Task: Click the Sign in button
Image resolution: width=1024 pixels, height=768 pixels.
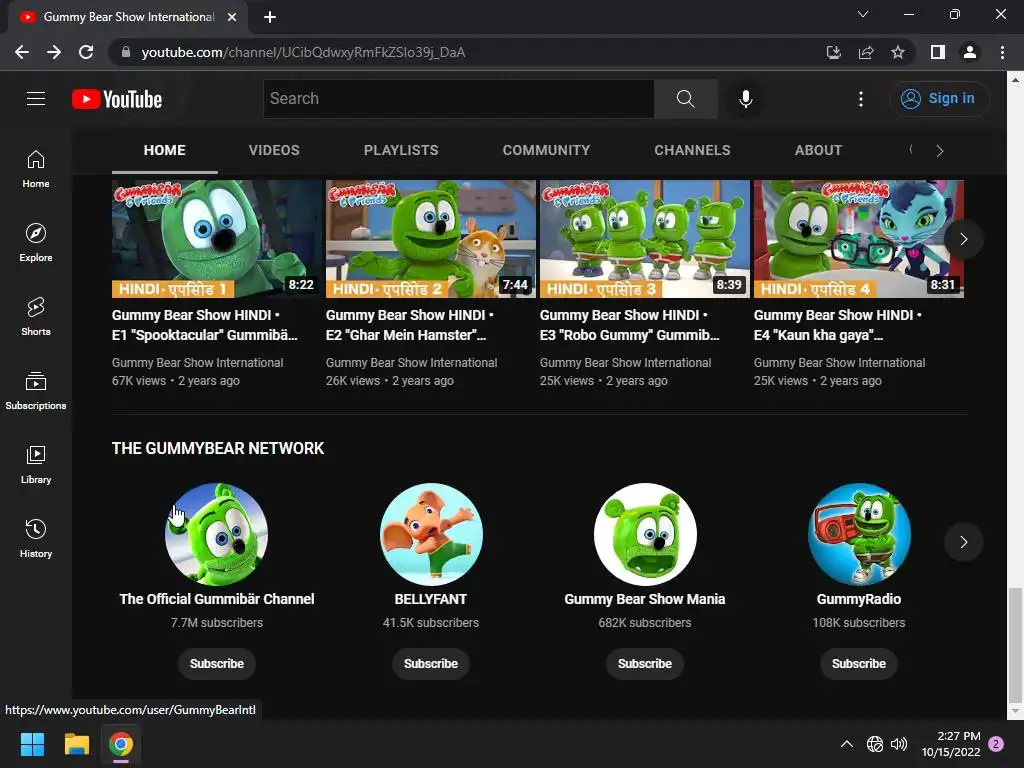Action: point(939,99)
